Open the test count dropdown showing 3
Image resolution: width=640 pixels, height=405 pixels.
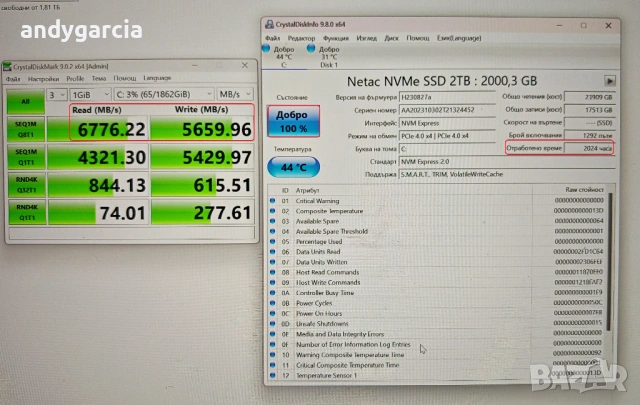click(57, 95)
